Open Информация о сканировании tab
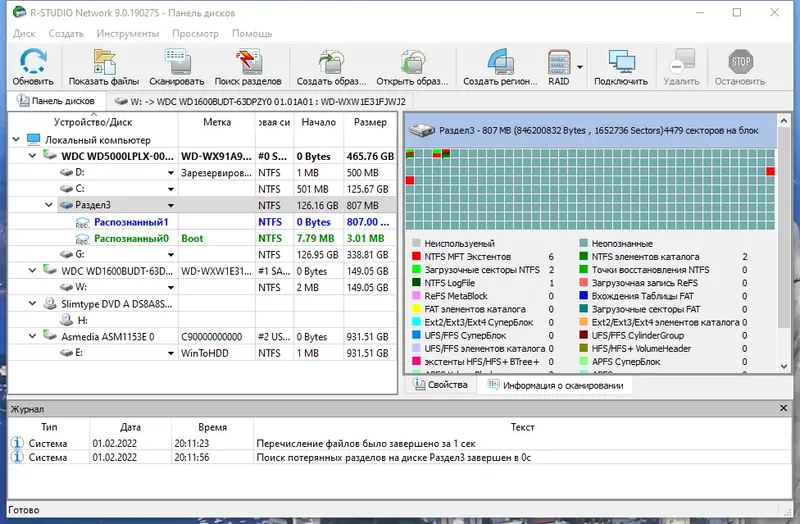 [x=555, y=385]
